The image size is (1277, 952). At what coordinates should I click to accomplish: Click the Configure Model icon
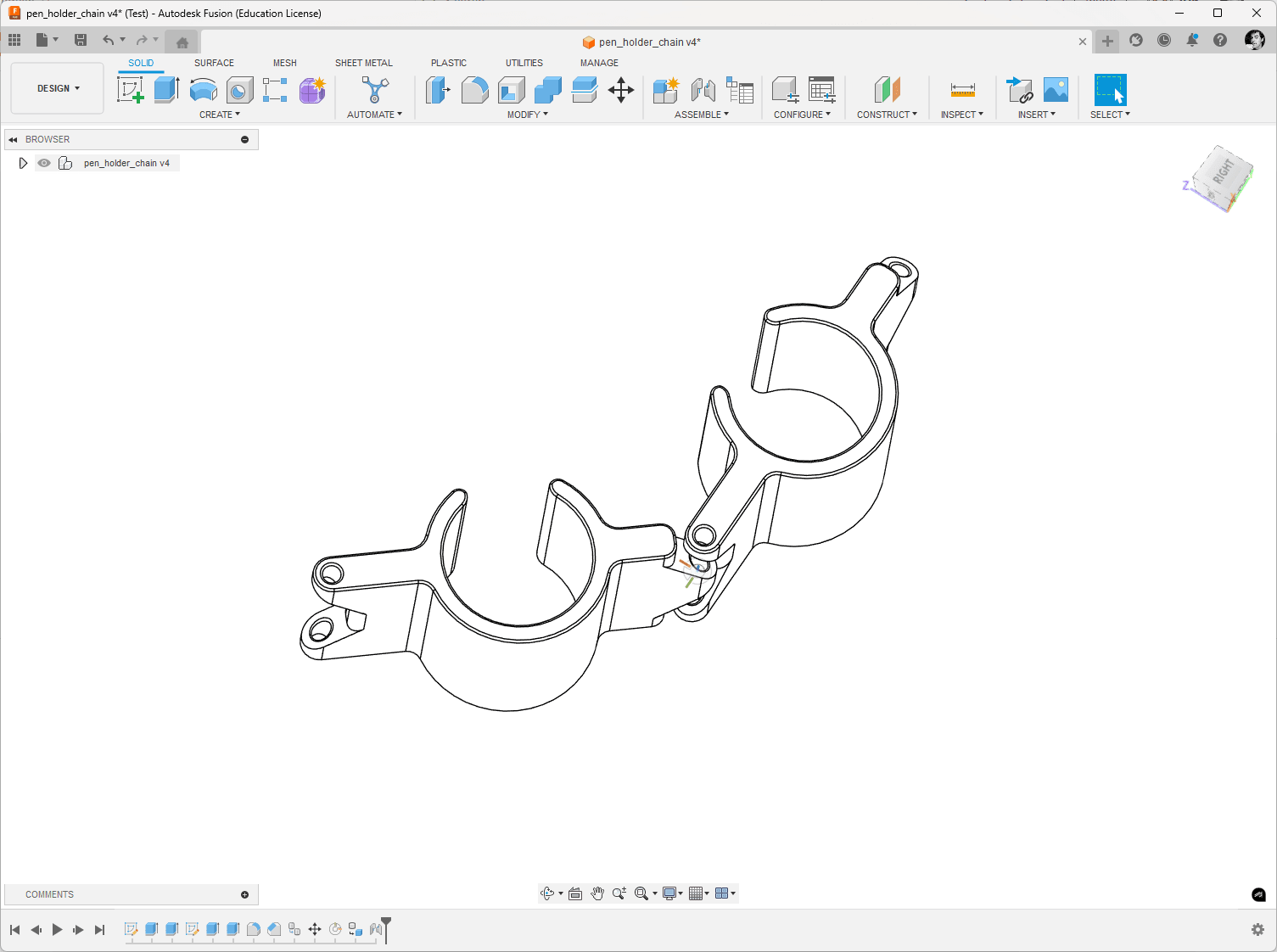click(785, 90)
